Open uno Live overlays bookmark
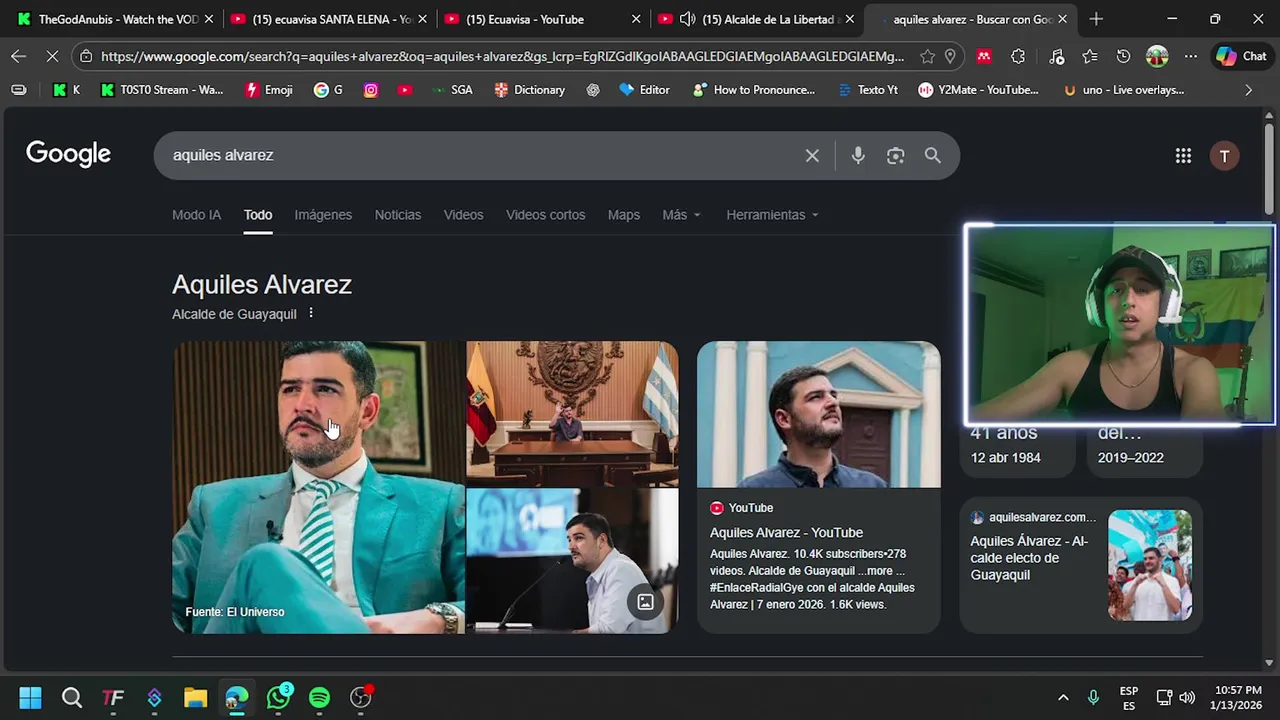1280x720 pixels. click(x=1124, y=90)
